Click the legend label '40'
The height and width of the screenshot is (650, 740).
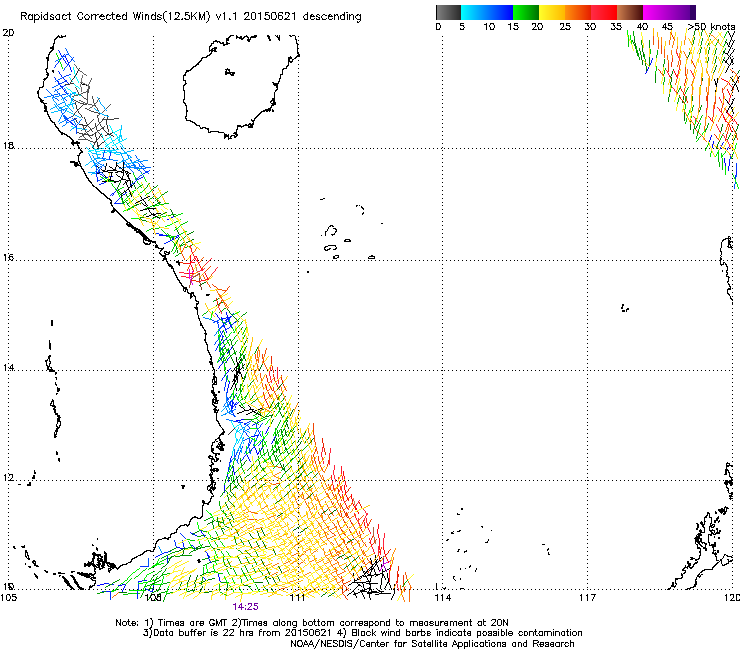tap(642, 27)
